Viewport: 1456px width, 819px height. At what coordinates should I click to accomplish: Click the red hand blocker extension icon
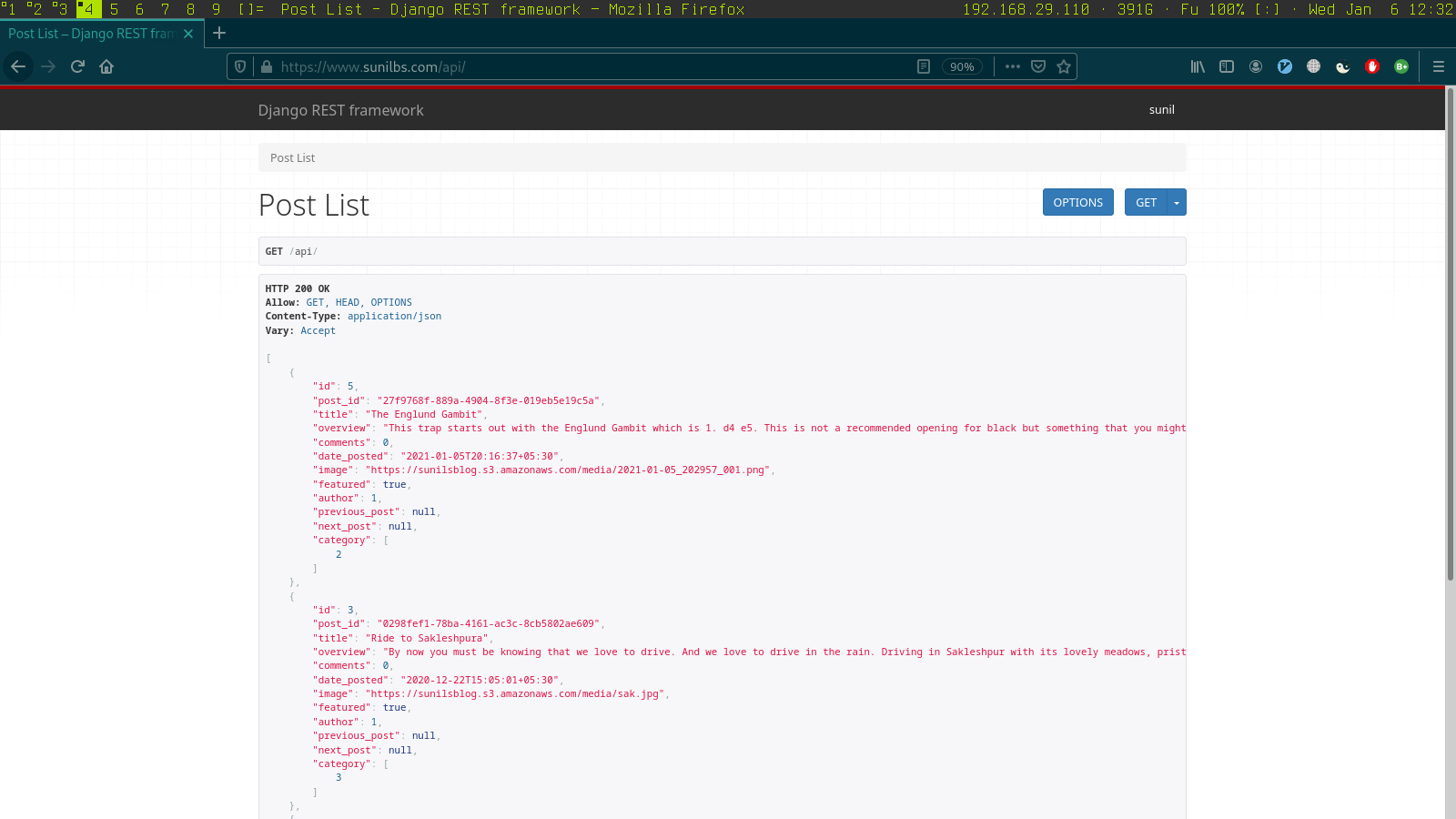coord(1372,66)
